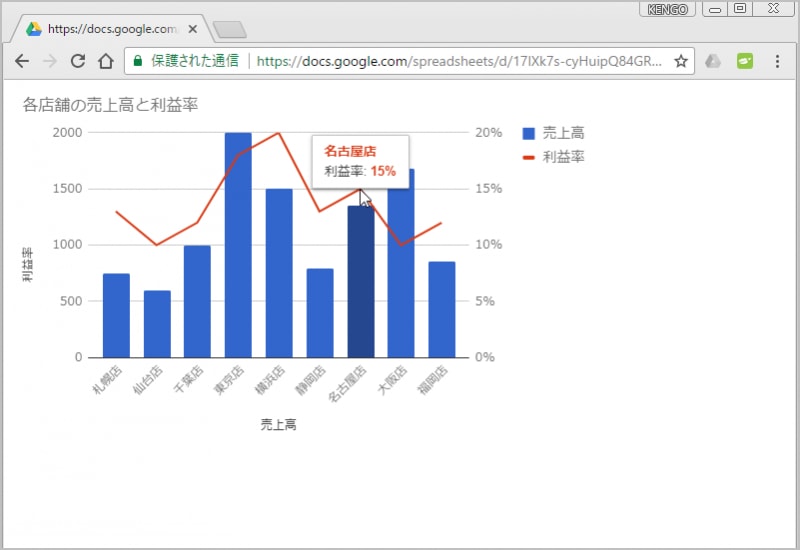
Task: Click the 札幌店 bar
Action: (116, 315)
